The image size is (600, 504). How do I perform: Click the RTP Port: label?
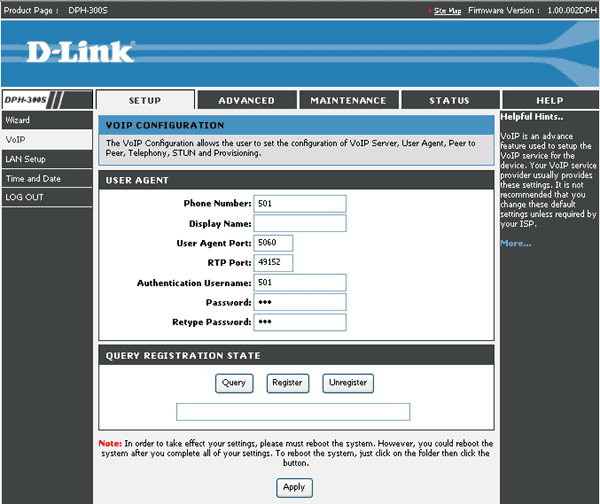(x=230, y=263)
